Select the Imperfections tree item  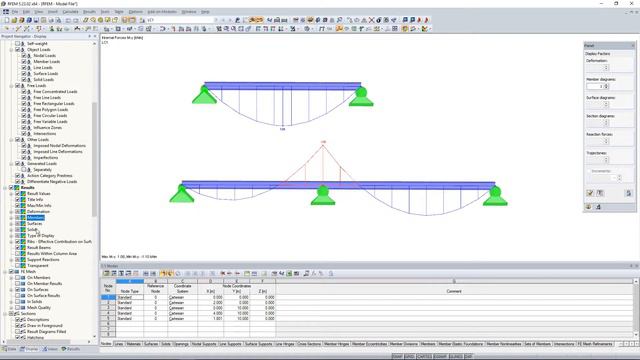46,158
